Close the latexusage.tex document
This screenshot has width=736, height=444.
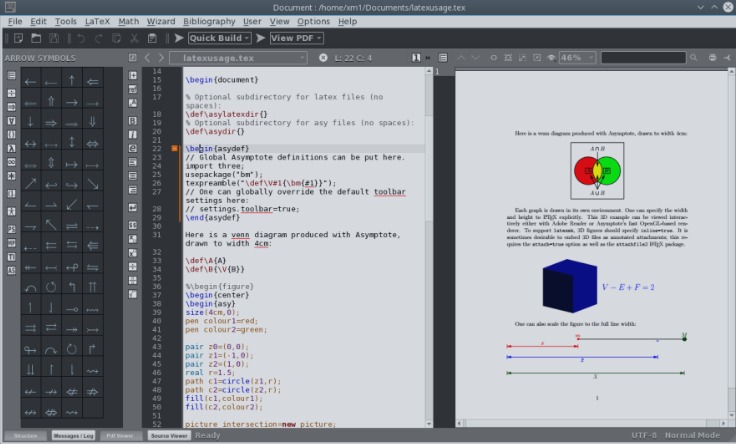(x=323, y=58)
